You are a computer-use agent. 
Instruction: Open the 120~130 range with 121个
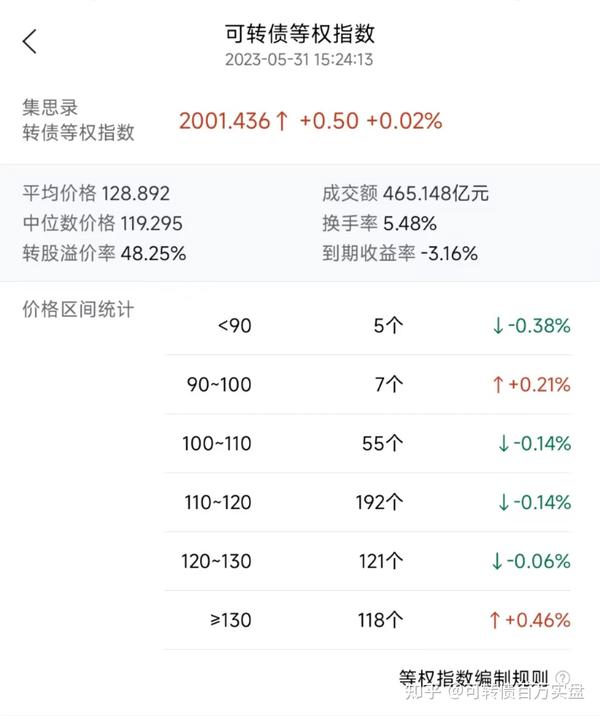368,561
